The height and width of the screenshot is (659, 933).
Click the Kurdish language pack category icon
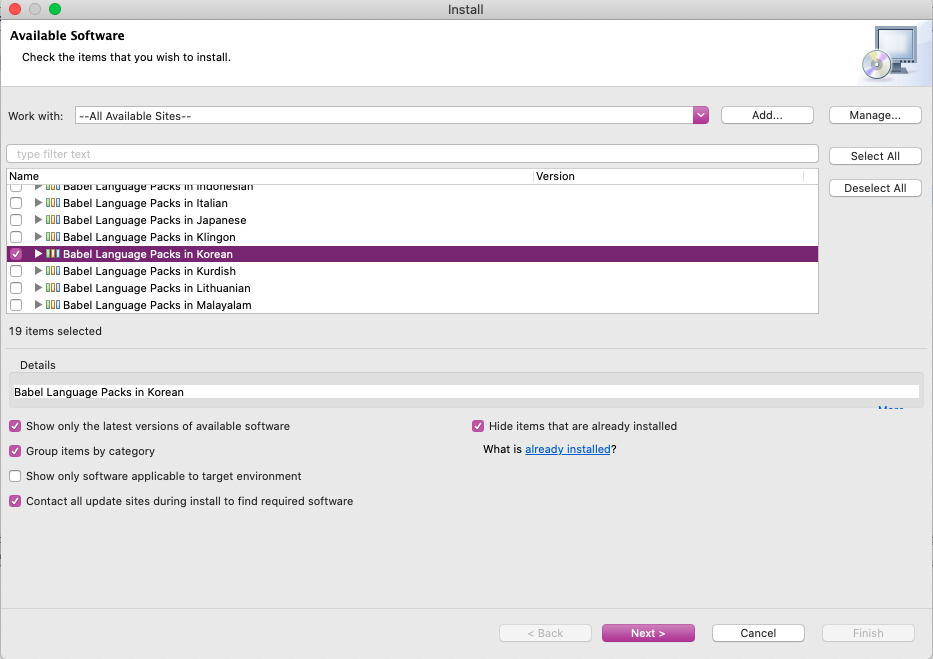pos(53,271)
